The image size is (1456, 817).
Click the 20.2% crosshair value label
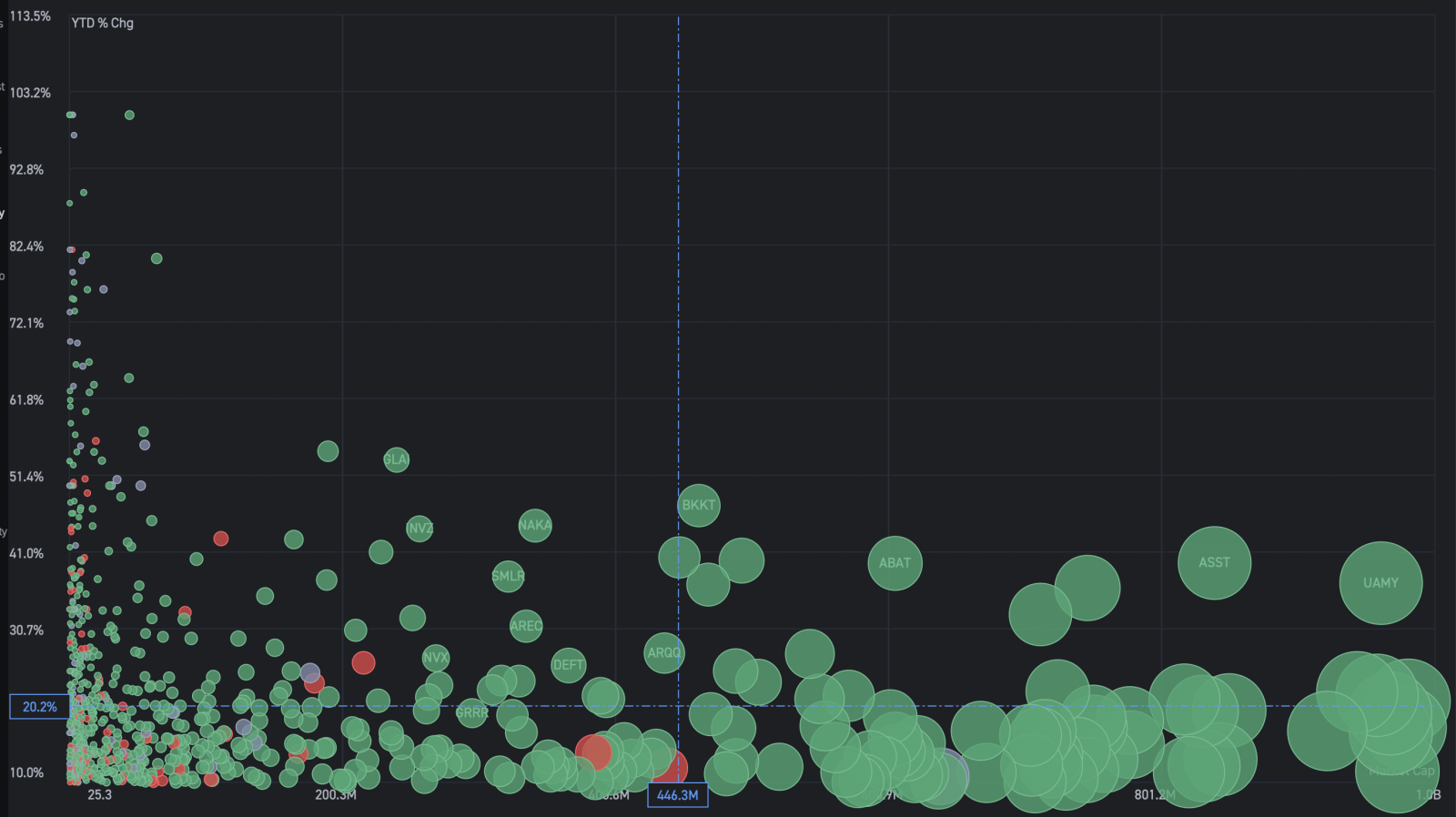39,707
